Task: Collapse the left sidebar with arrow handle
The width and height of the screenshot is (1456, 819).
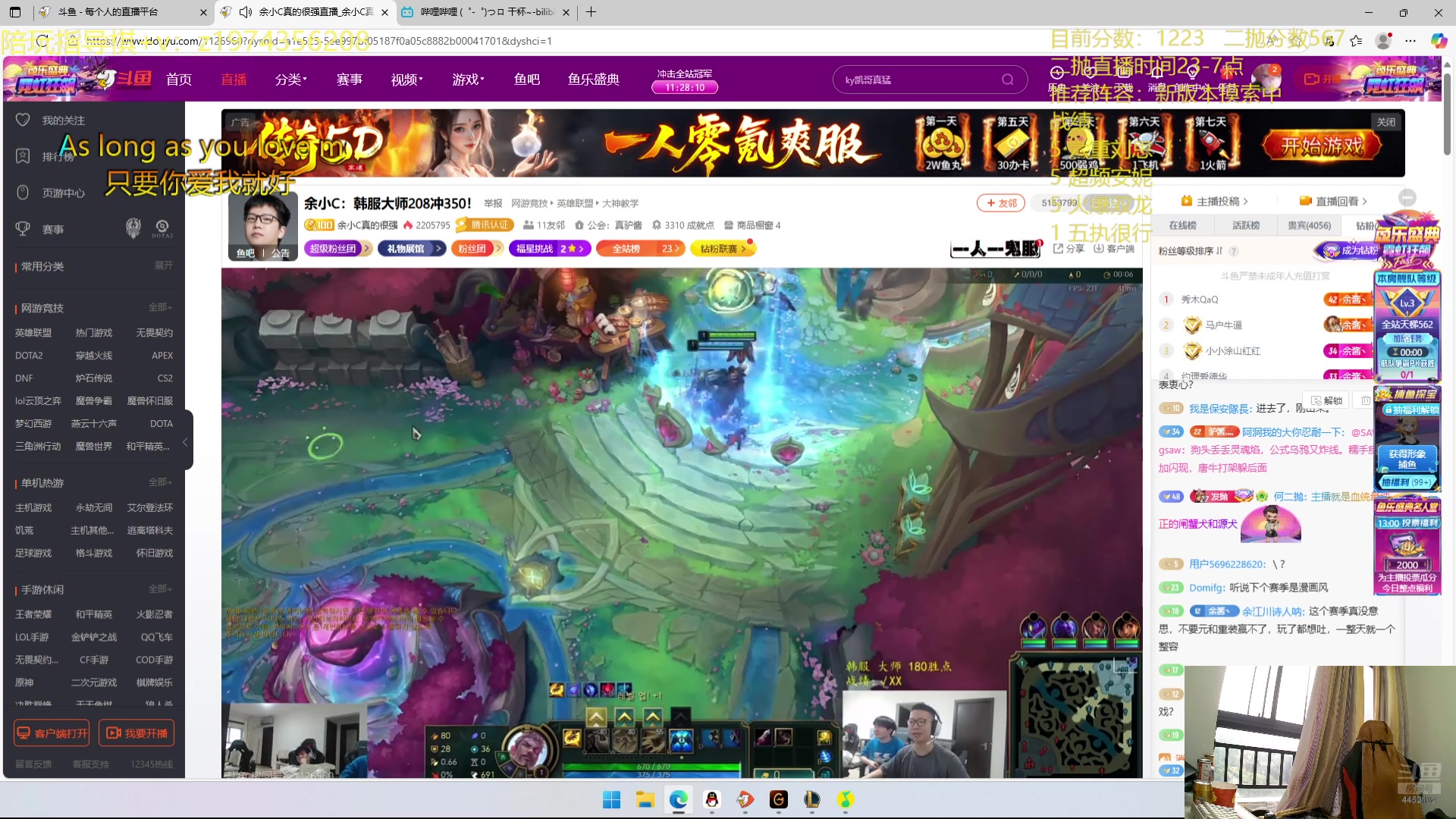Action: pyautogui.click(x=186, y=442)
